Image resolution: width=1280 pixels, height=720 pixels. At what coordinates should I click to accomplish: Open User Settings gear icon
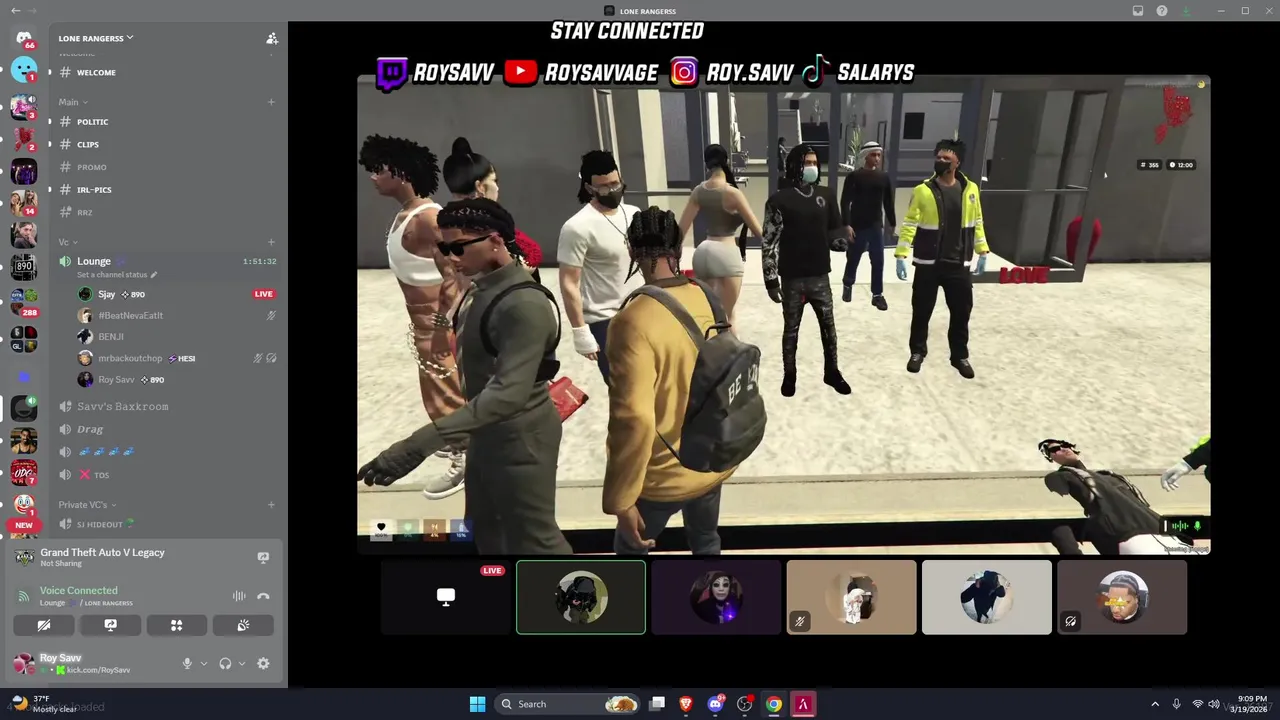(263, 663)
